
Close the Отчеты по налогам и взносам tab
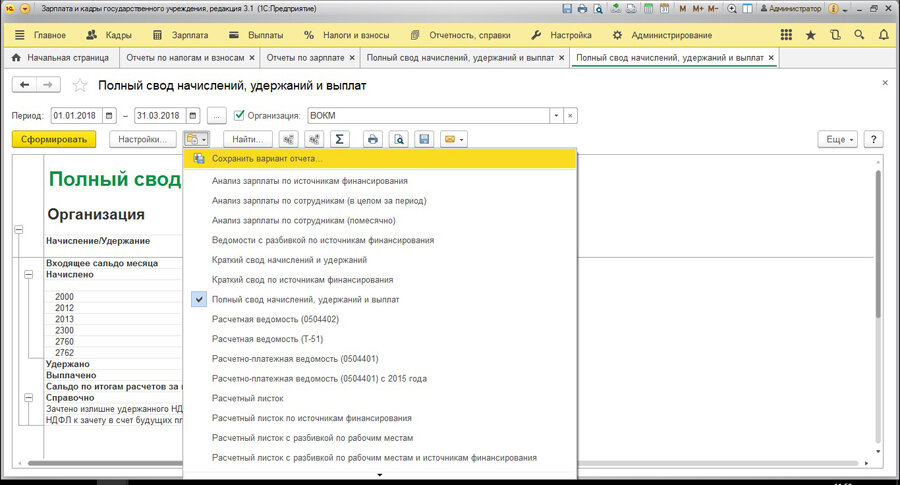(x=252, y=57)
